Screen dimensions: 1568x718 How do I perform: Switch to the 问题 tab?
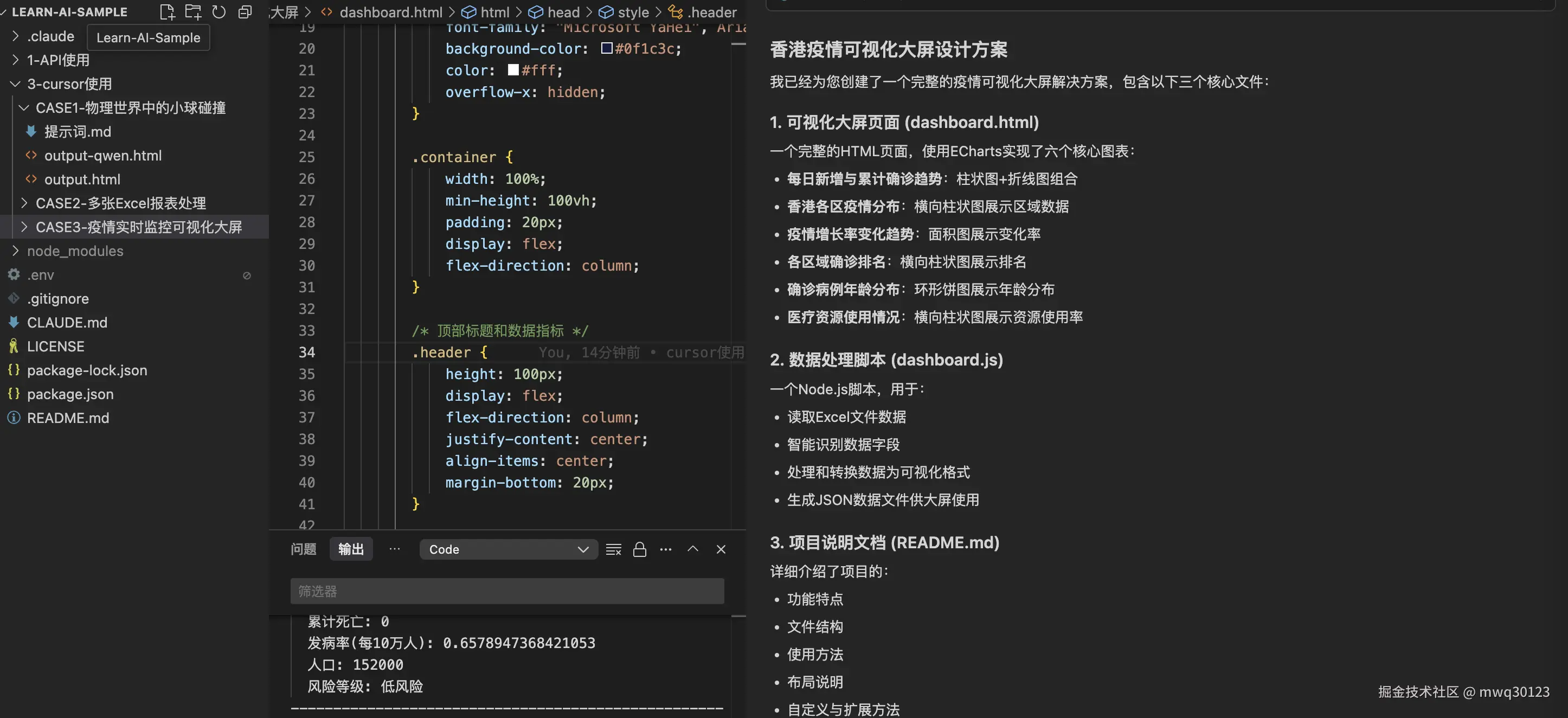(x=303, y=549)
